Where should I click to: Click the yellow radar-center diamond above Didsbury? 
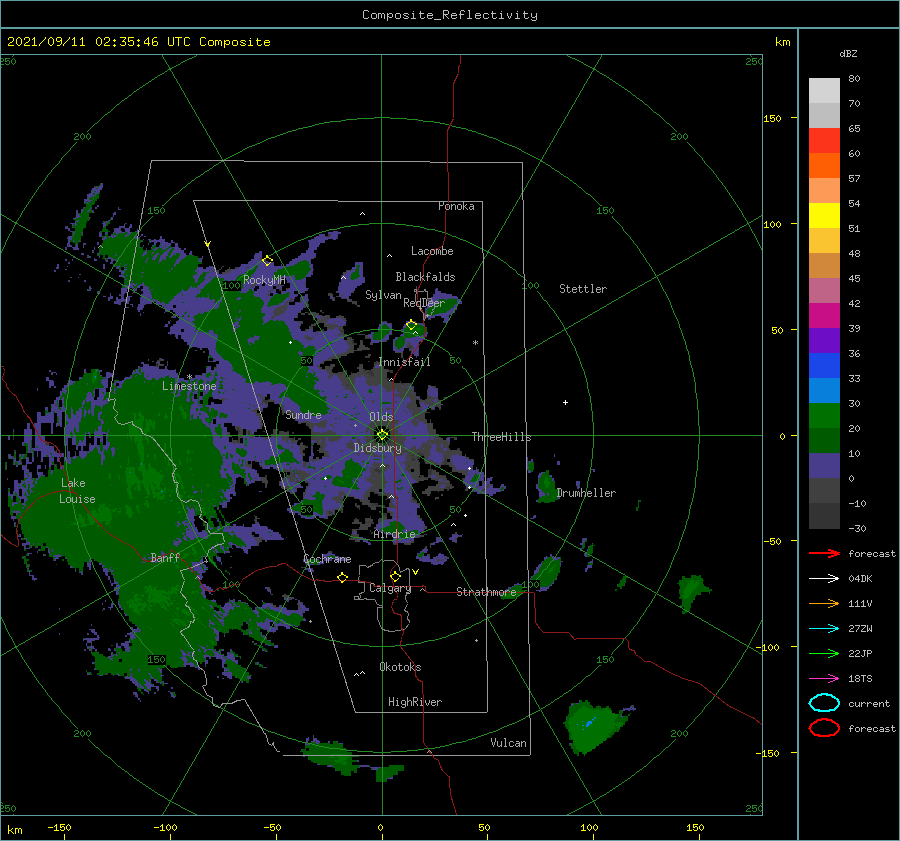[382, 435]
